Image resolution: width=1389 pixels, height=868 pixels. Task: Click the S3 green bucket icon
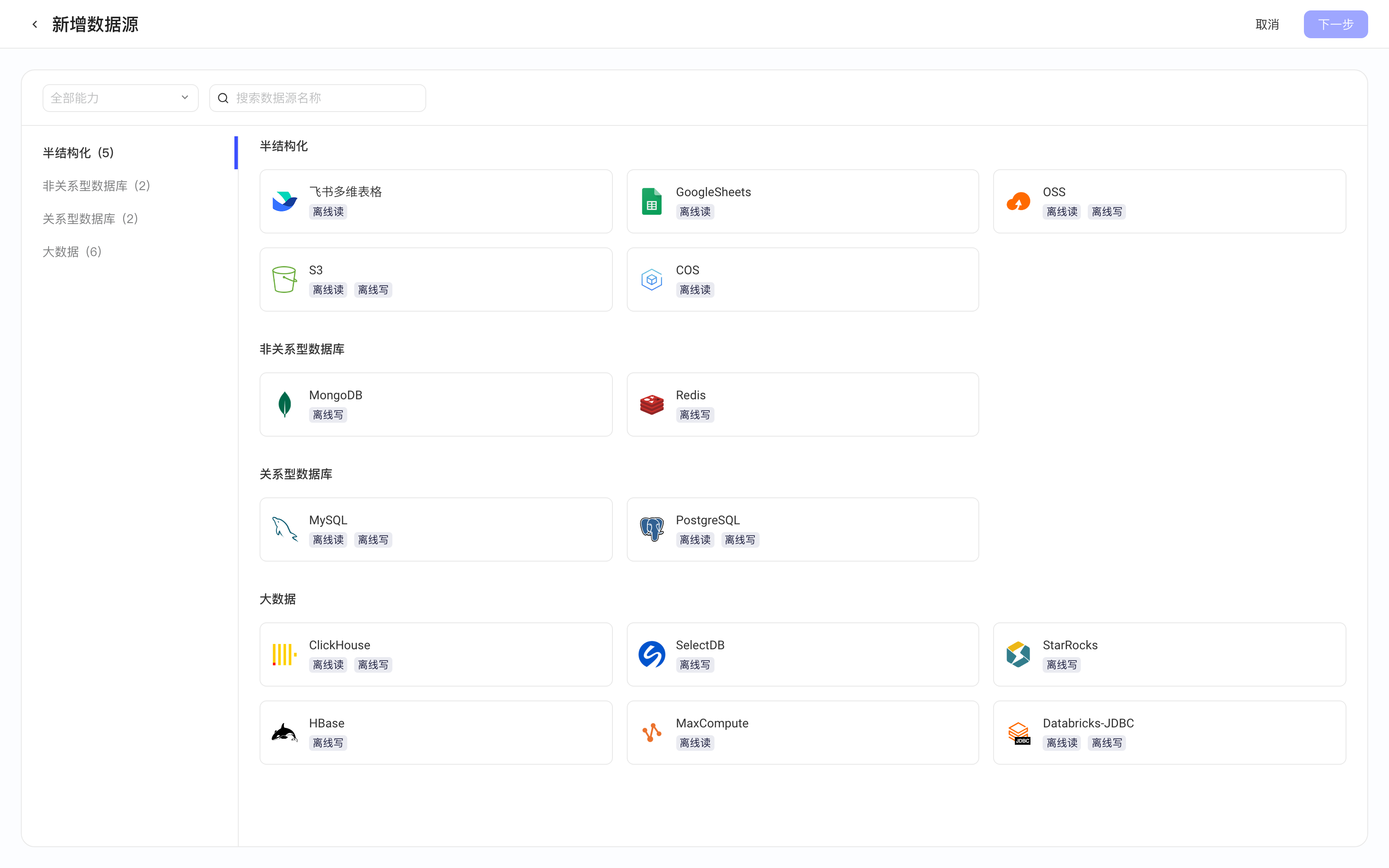tap(285, 279)
